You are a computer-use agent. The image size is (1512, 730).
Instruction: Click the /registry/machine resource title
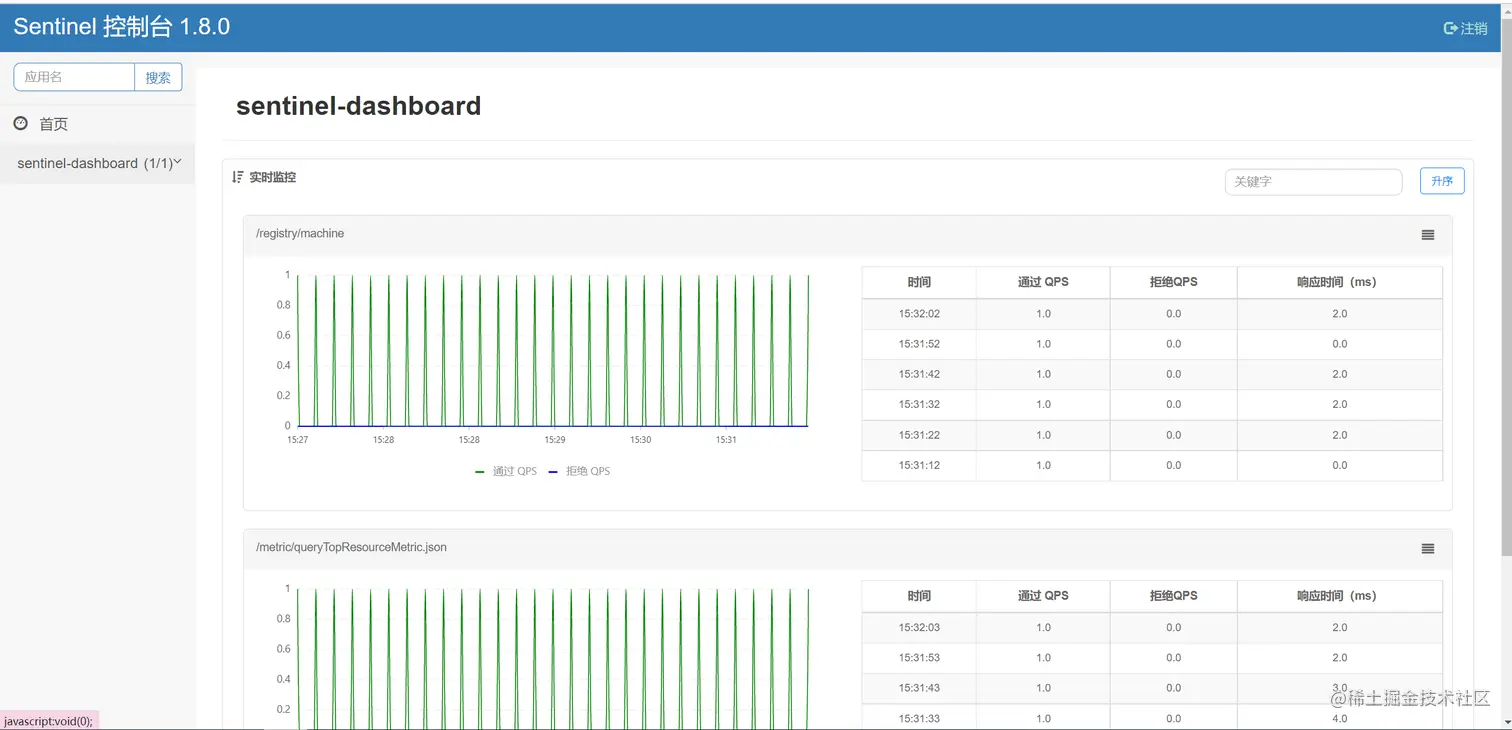(x=300, y=233)
